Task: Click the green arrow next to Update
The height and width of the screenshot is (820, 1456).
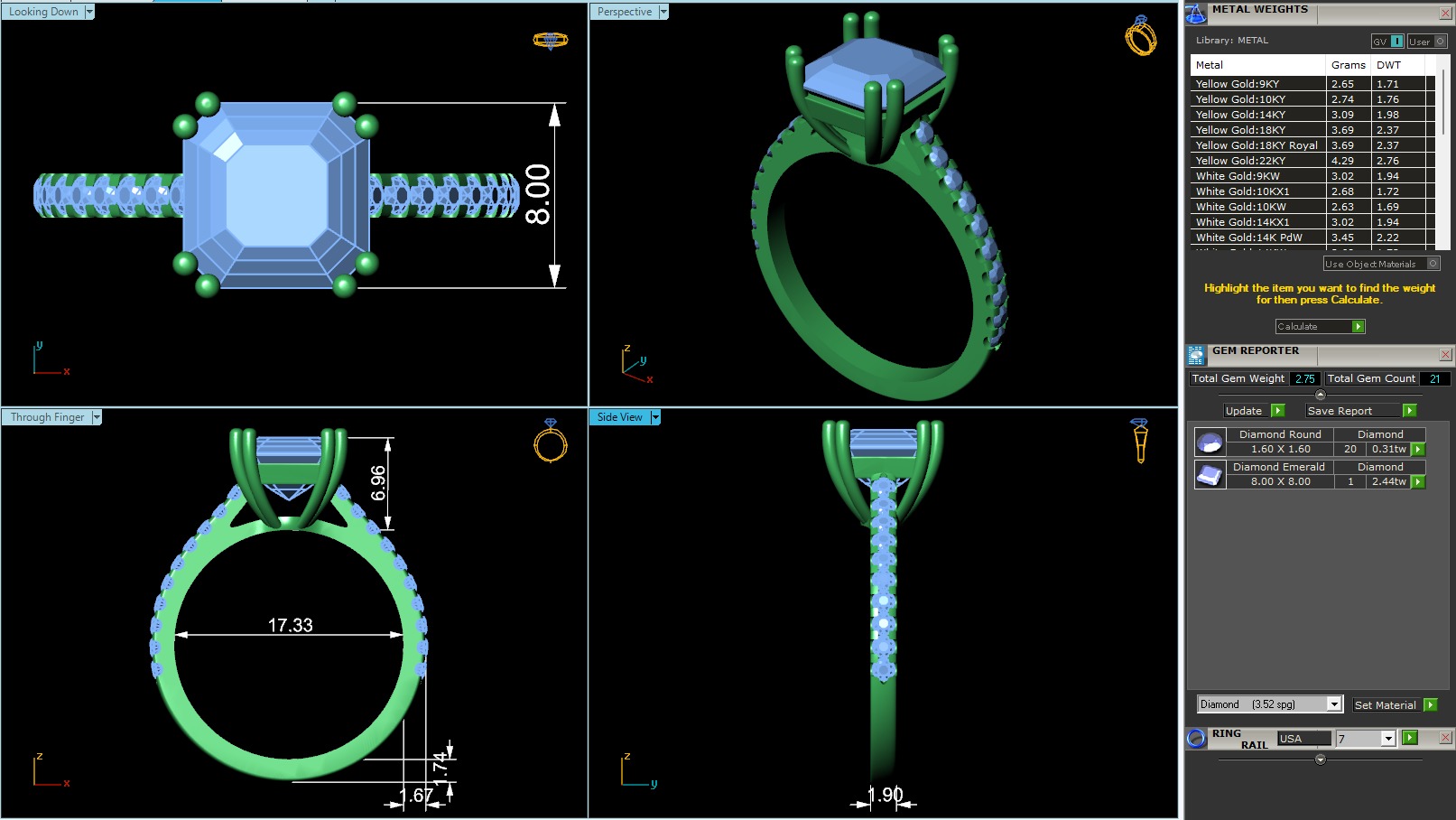Action: pos(1277,411)
